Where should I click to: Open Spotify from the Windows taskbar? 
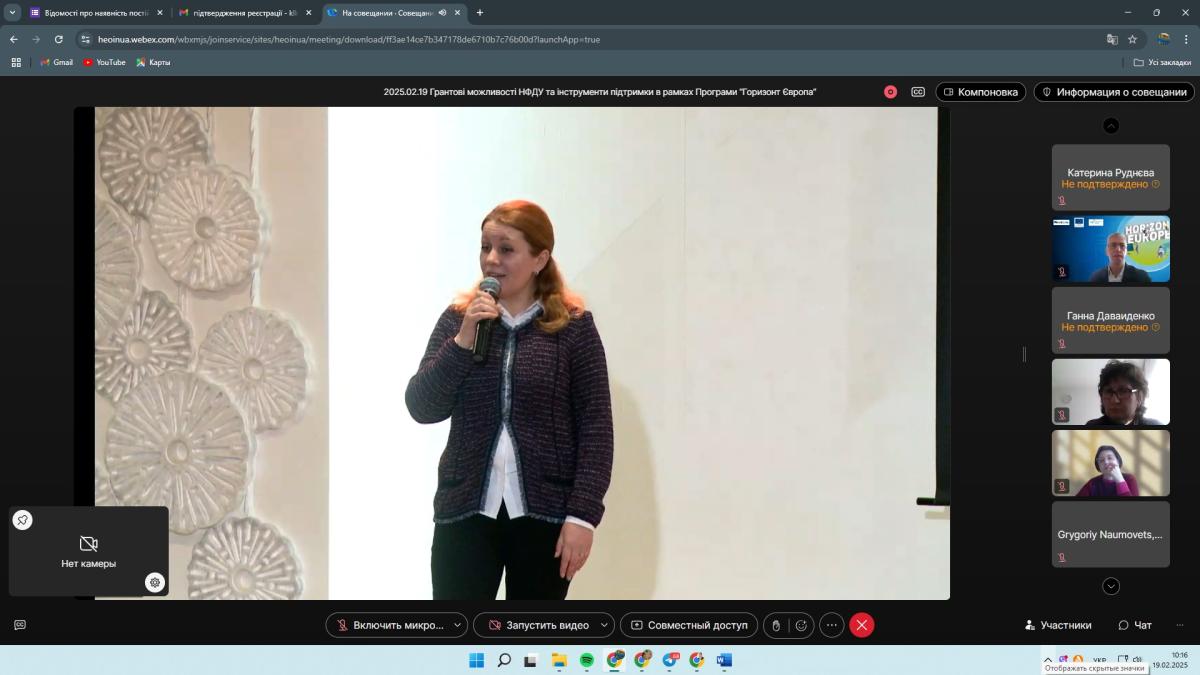coord(587,660)
